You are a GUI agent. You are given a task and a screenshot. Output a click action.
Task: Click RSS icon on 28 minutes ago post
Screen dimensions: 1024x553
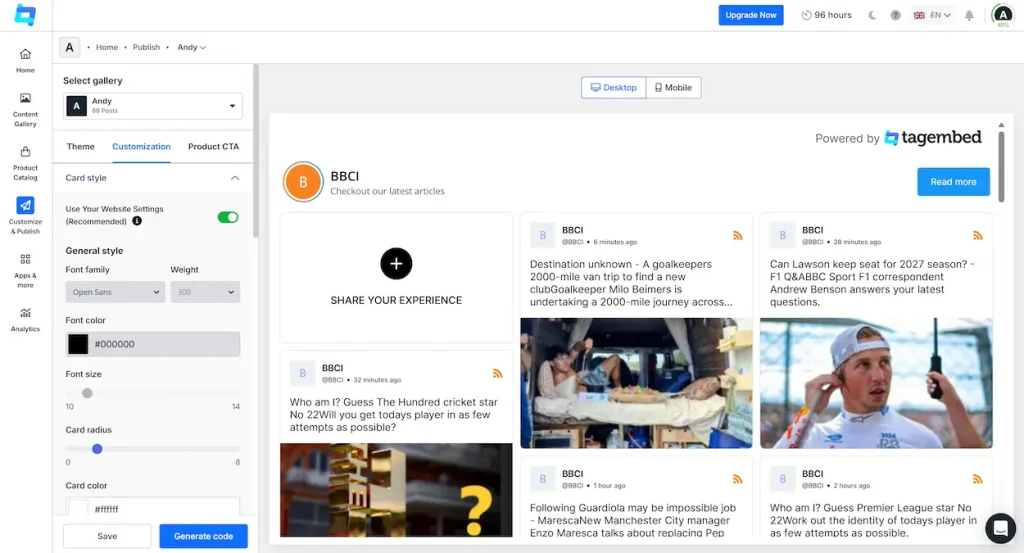(x=978, y=236)
